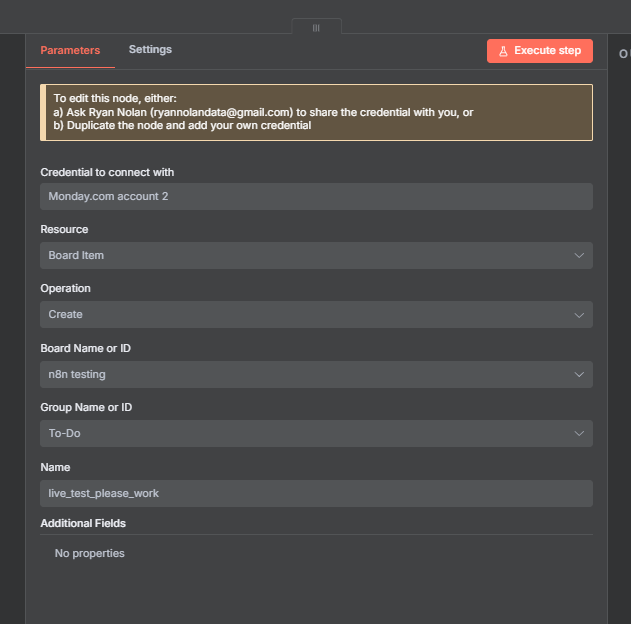
Task: Click the flask icon on Execute step
Action: pyautogui.click(x=503, y=51)
